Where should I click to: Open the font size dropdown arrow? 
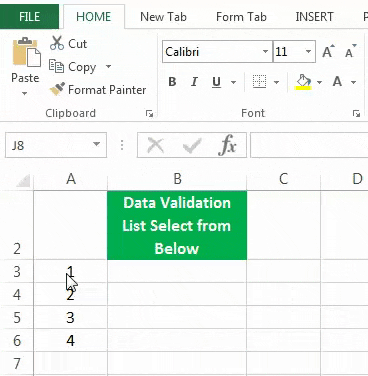[308, 52]
